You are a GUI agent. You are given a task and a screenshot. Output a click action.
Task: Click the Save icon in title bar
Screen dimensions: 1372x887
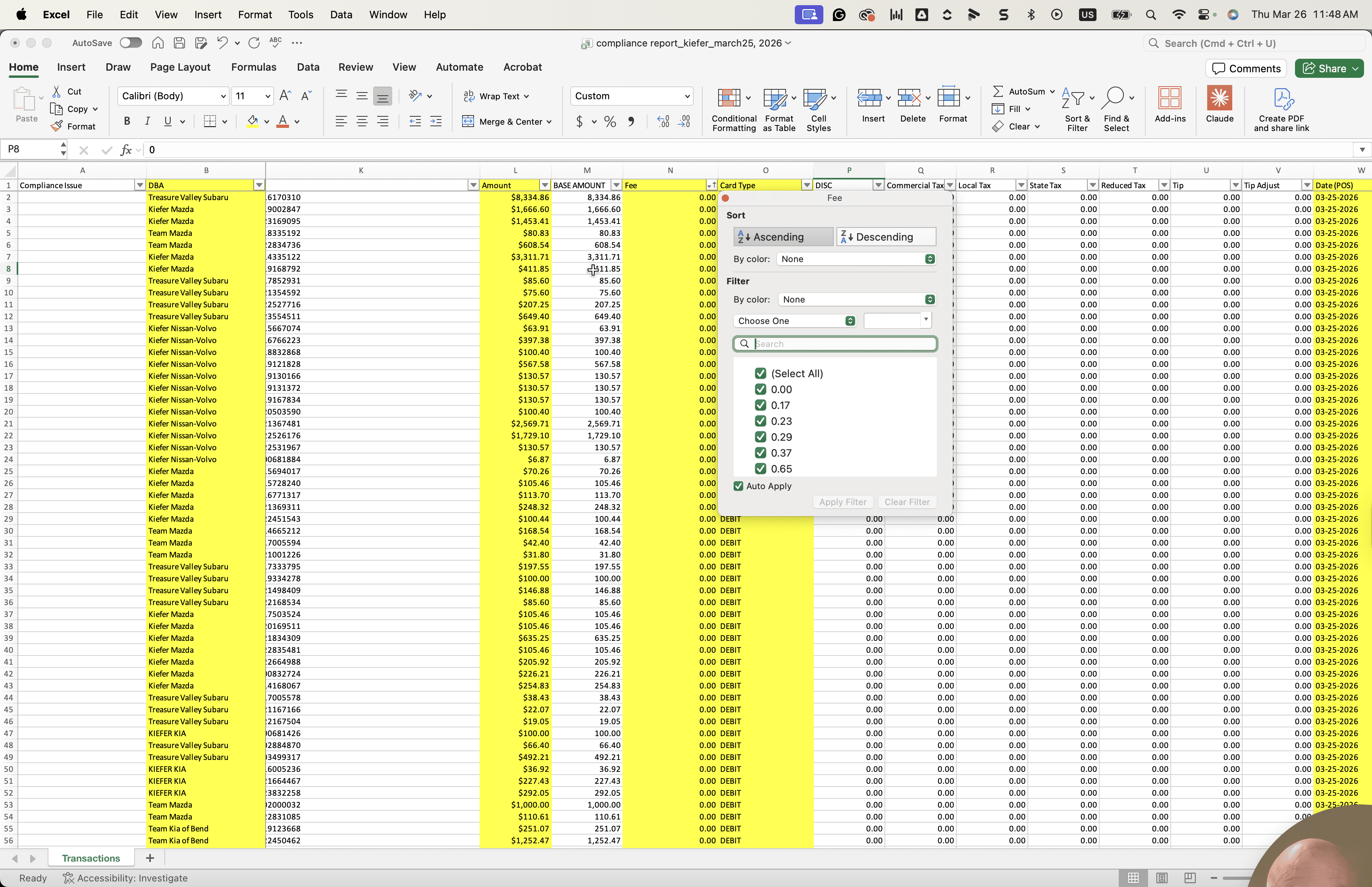179,42
